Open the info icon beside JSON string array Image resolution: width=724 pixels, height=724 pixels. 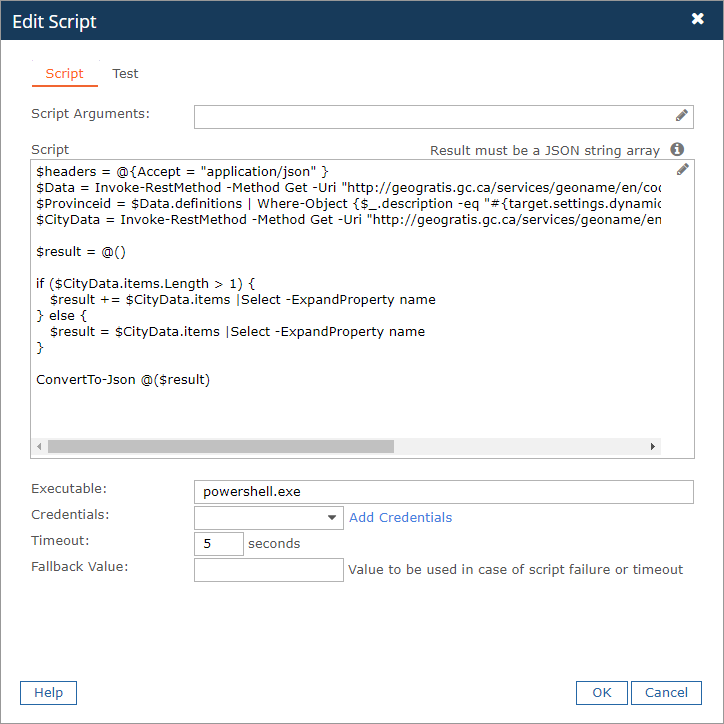(677, 150)
